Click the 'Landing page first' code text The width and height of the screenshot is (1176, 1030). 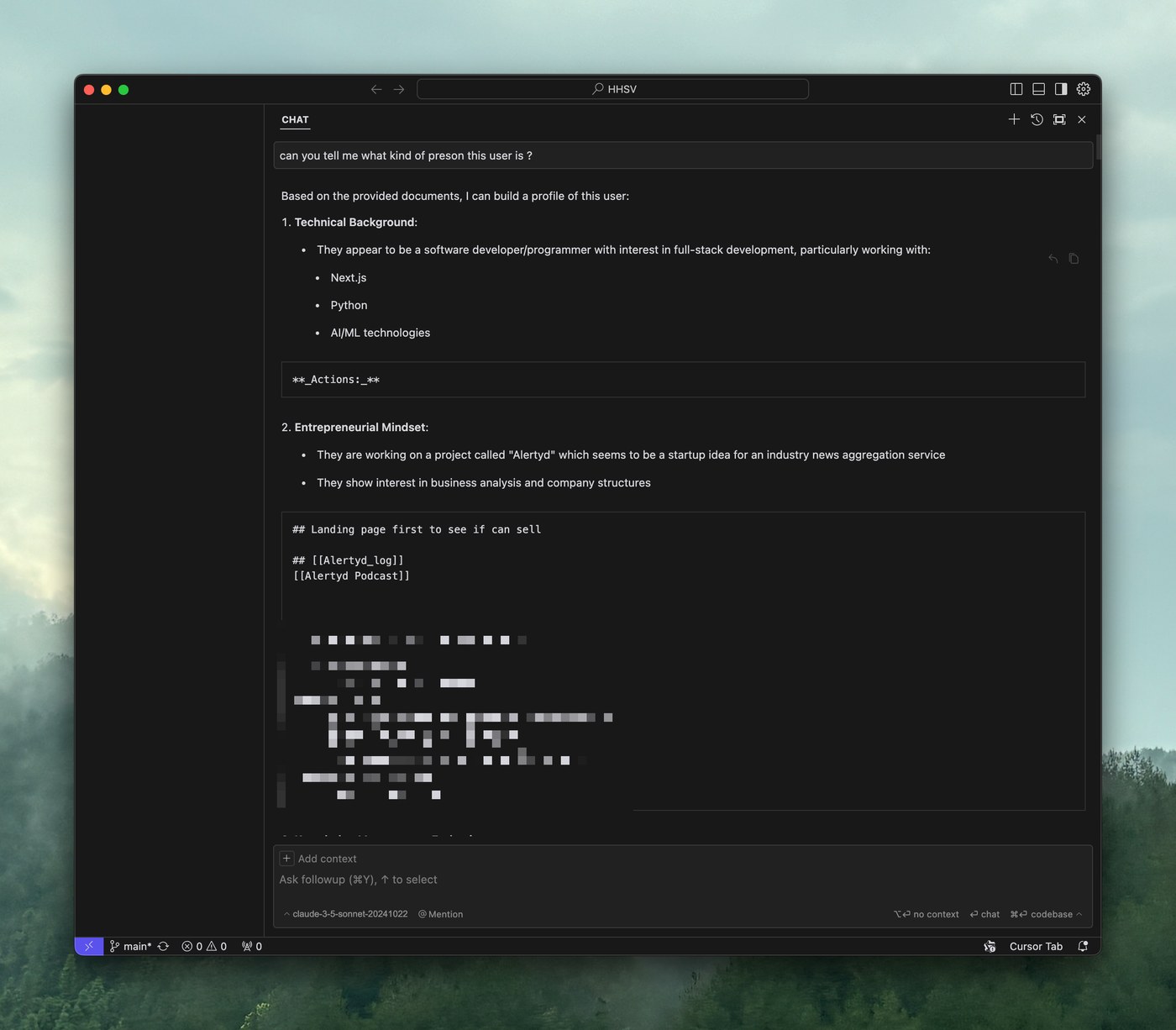pos(417,529)
